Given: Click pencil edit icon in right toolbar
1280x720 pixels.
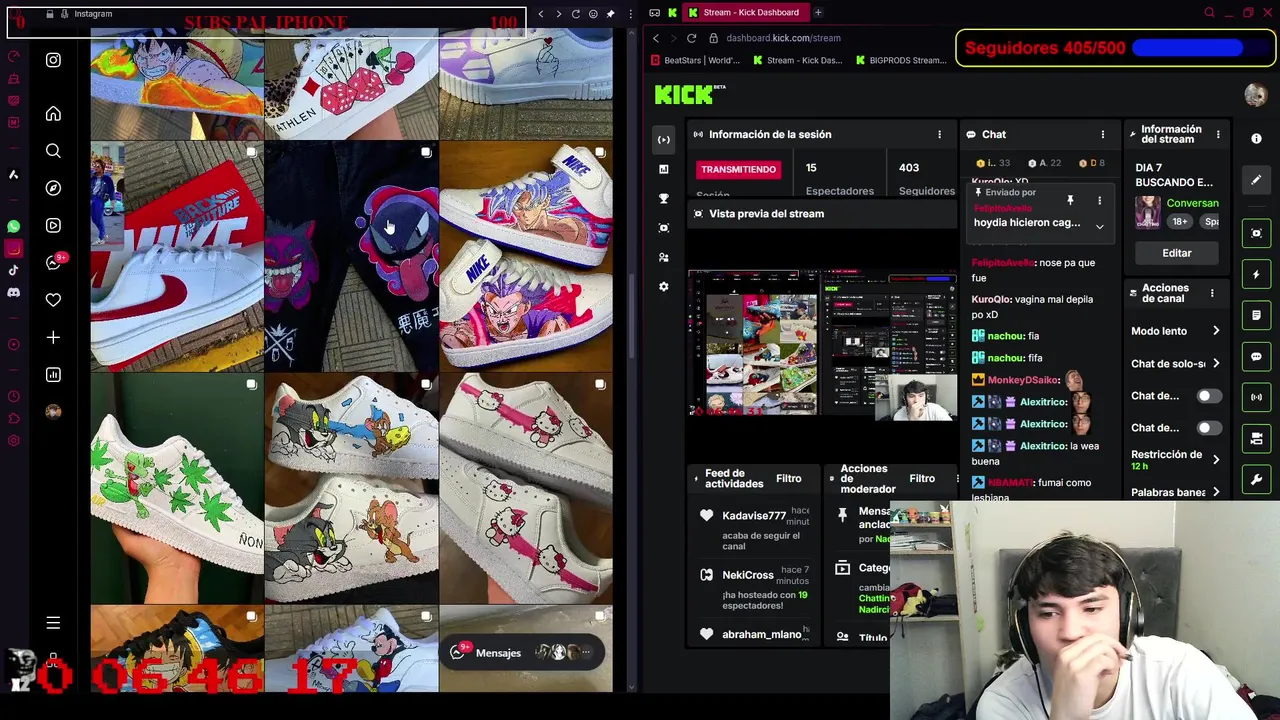Looking at the screenshot, I should (x=1257, y=180).
